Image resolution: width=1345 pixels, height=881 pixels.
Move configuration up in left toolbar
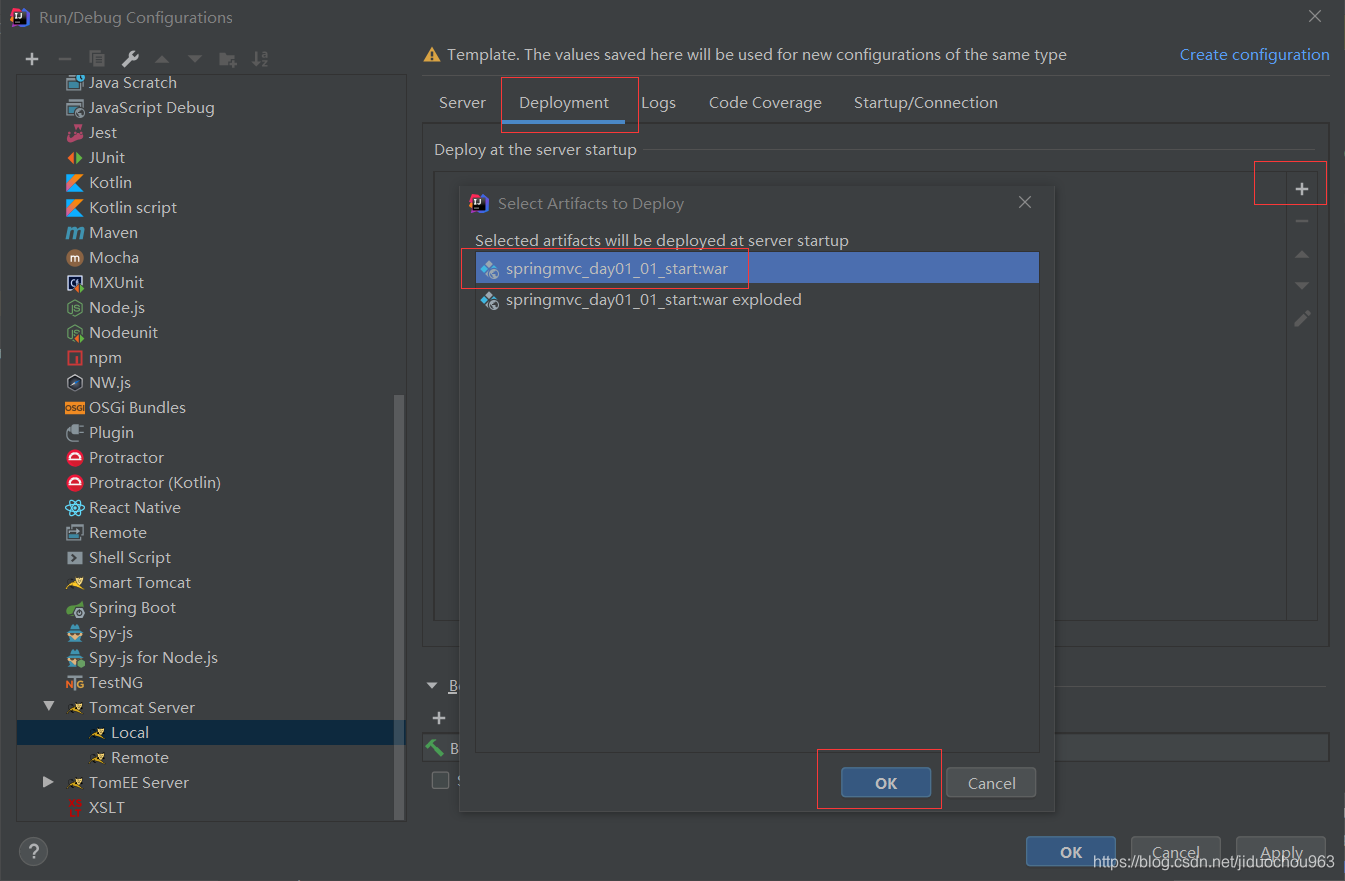pyautogui.click(x=162, y=59)
